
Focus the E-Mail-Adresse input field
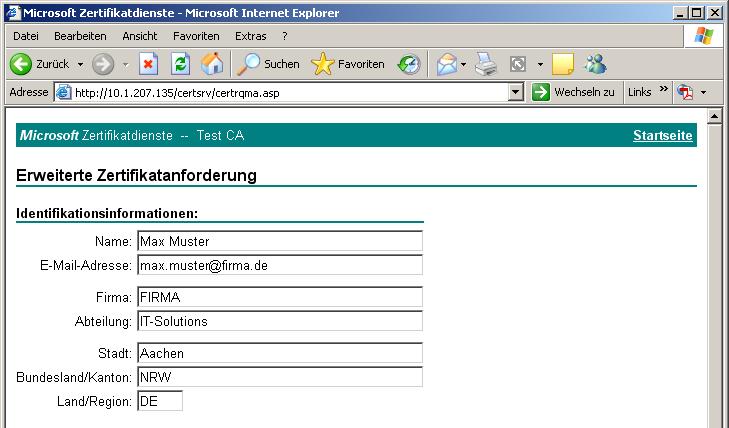pyautogui.click(x=279, y=265)
